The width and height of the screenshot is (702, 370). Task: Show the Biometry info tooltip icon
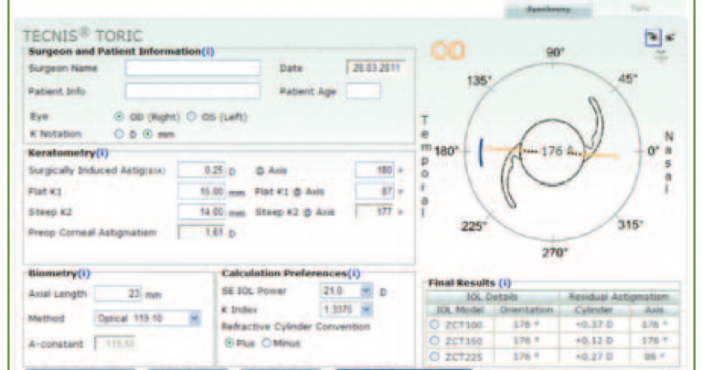[84, 273]
